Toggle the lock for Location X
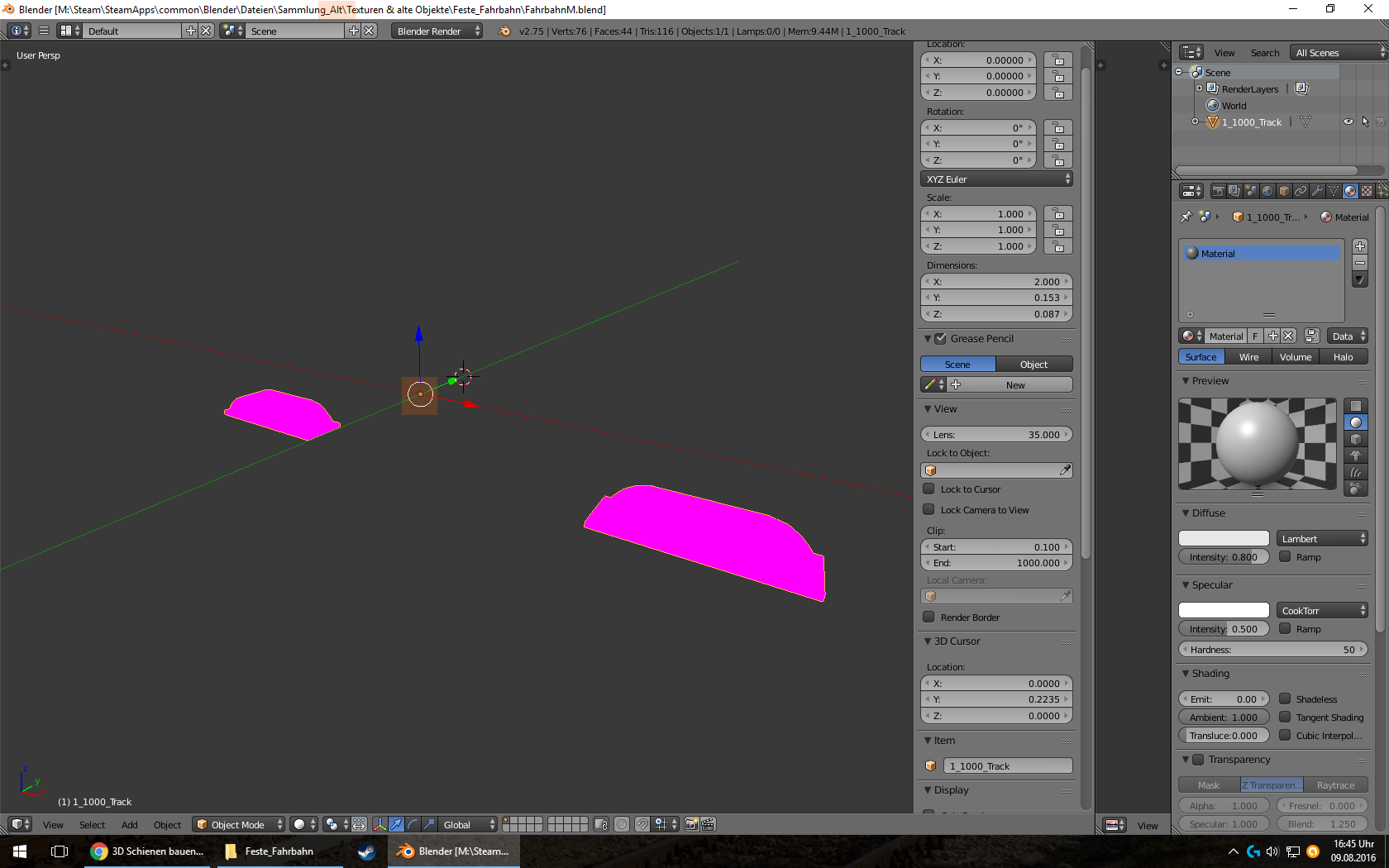Viewport: 1389px width, 868px height. 1058,60
